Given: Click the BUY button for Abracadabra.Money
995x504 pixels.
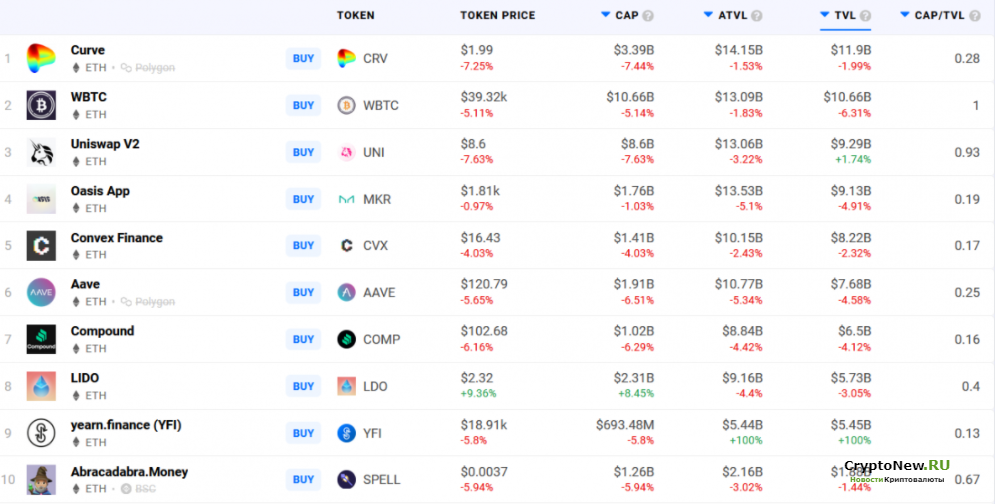Looking at the screenshot, I should tap(303, 480).
